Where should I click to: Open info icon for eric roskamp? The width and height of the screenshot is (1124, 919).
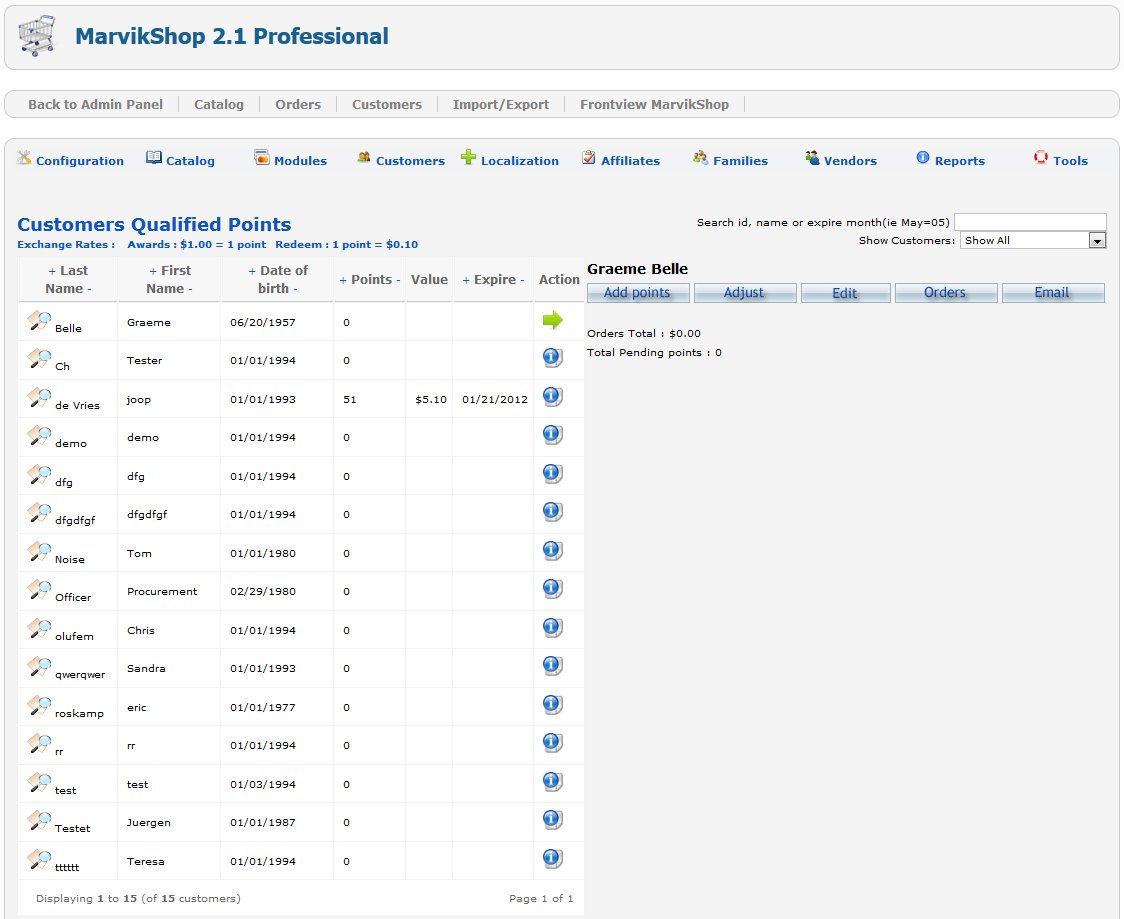[552, 705]
